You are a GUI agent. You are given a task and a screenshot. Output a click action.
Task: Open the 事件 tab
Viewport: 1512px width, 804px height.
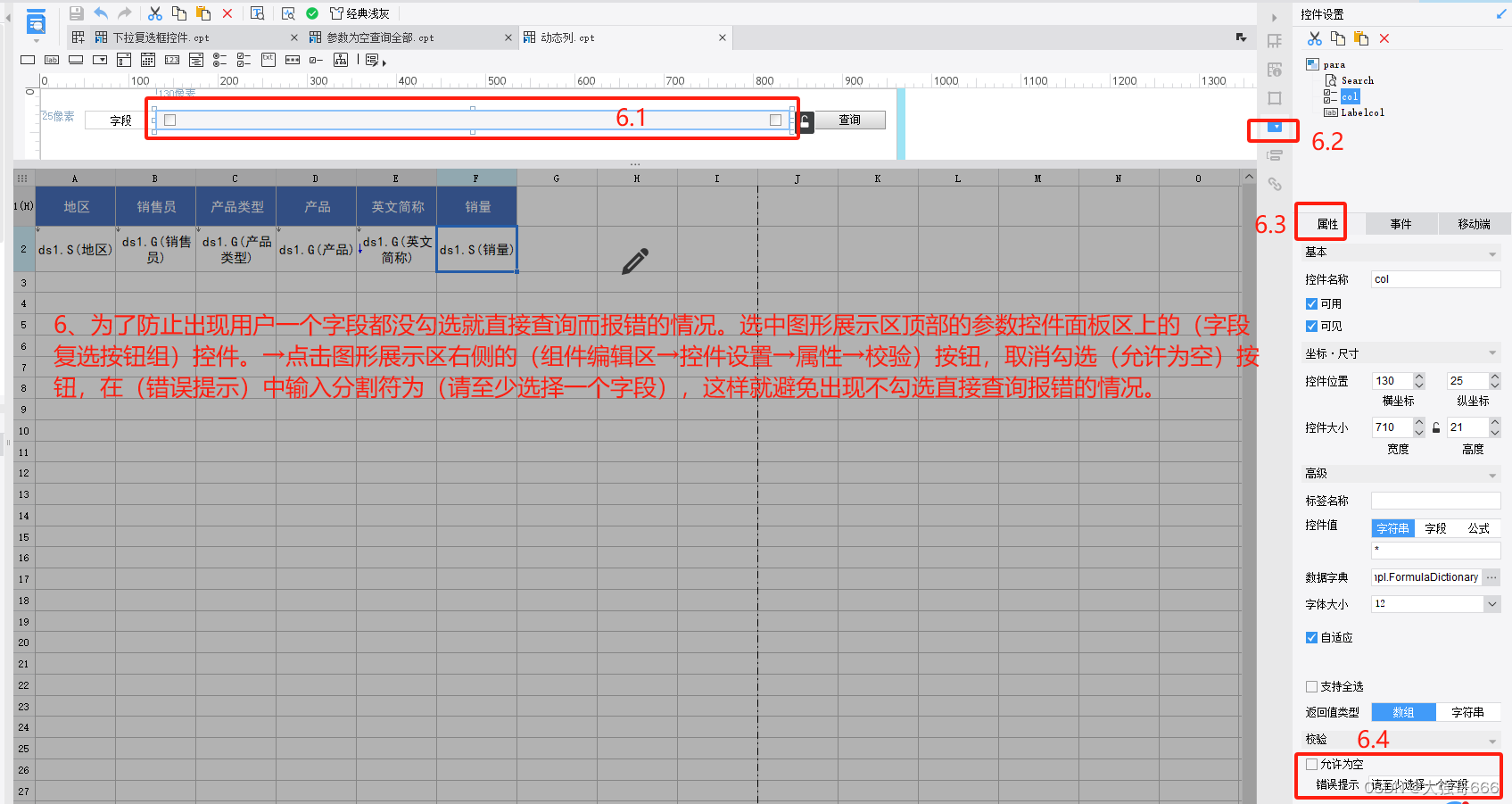(1400, 224)
